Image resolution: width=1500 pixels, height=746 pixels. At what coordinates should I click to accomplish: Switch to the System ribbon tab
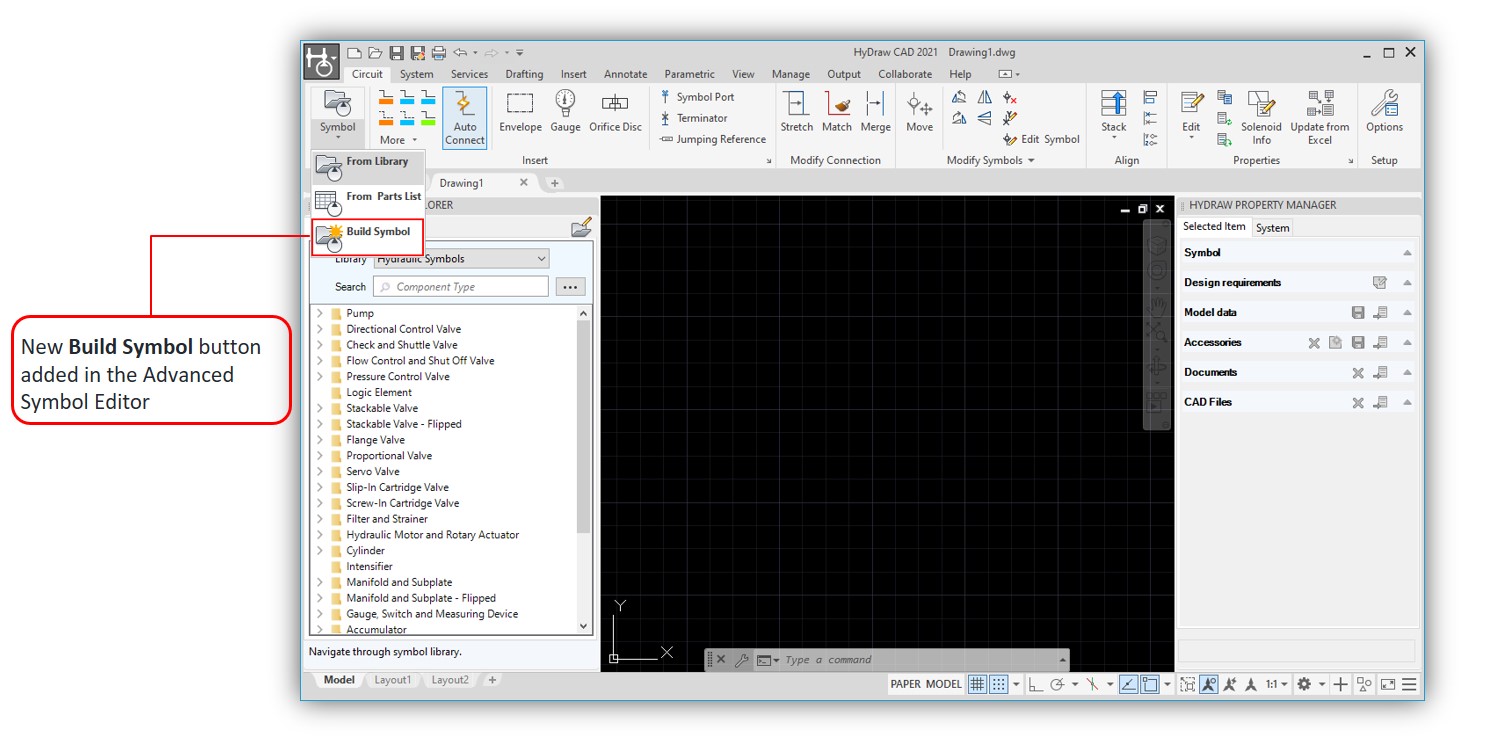417,74
